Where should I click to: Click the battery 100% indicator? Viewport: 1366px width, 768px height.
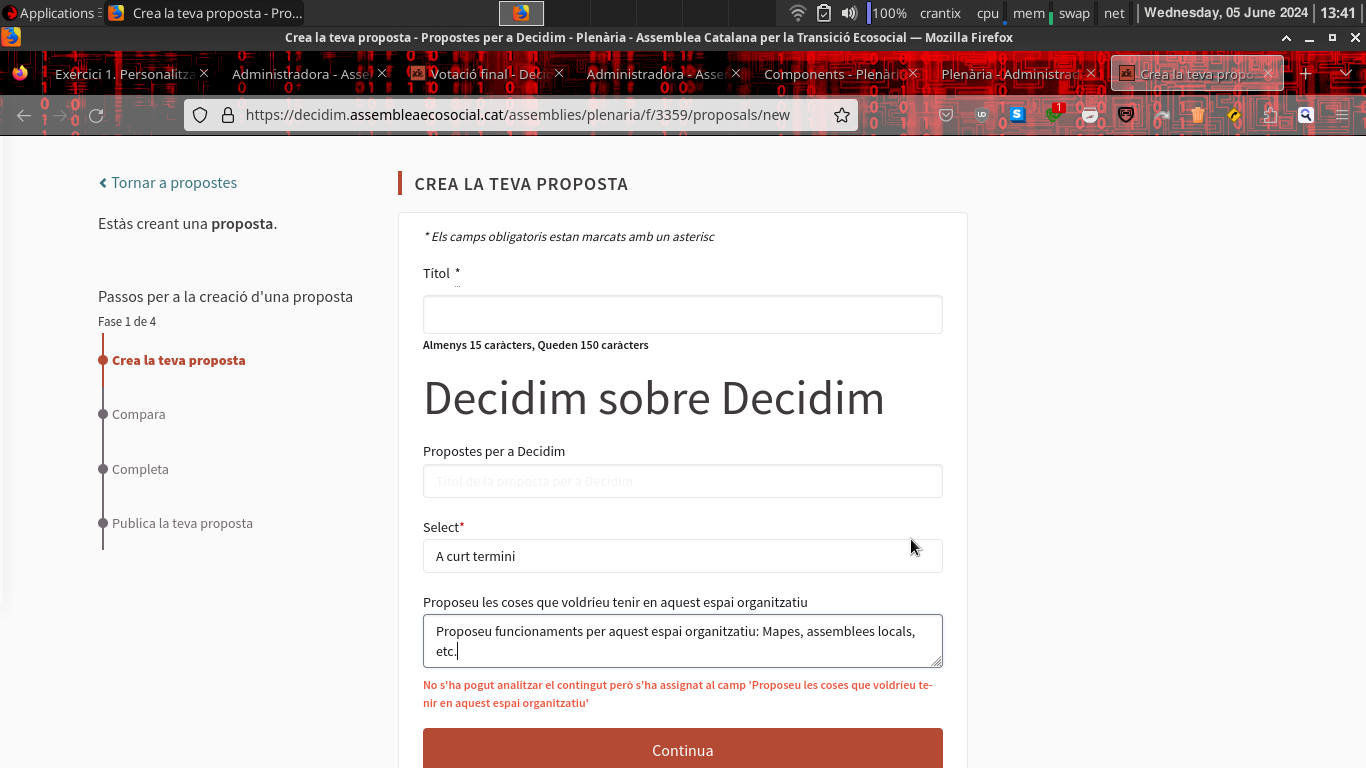pyautogui.click(x=889, y=13)
